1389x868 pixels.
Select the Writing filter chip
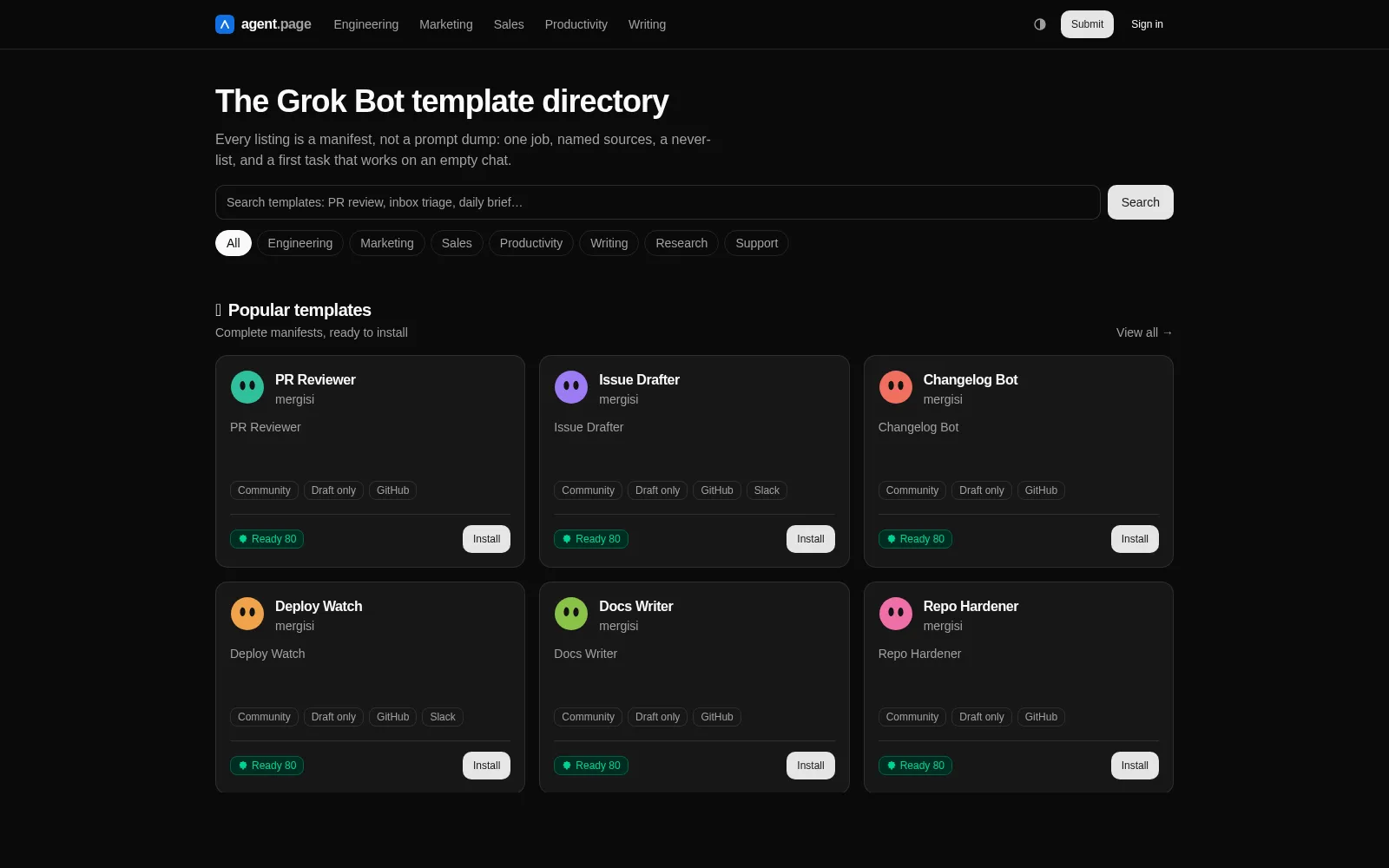point(609,243)
